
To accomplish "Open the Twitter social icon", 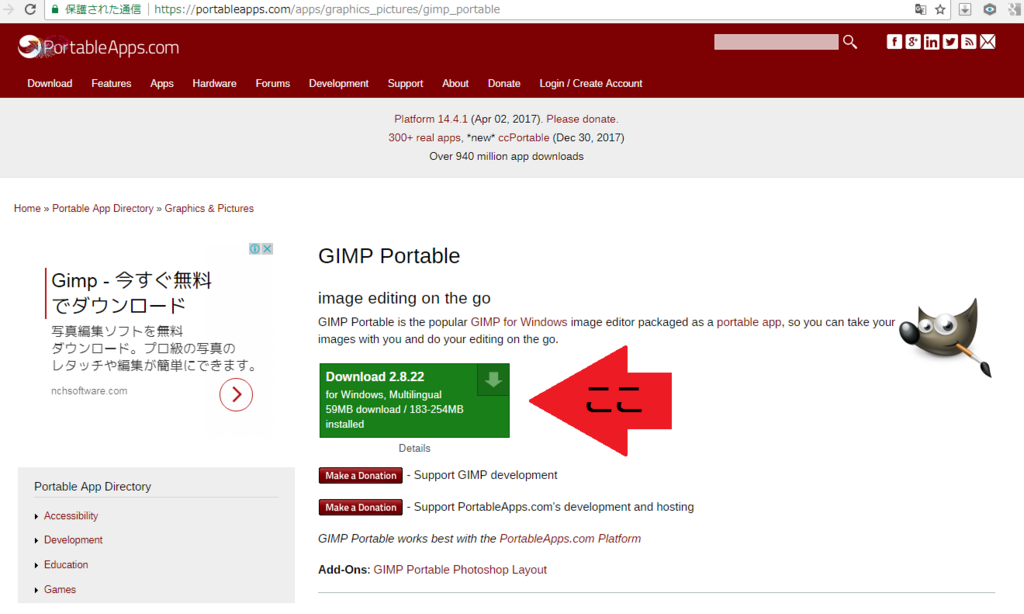I will (950, 42).
